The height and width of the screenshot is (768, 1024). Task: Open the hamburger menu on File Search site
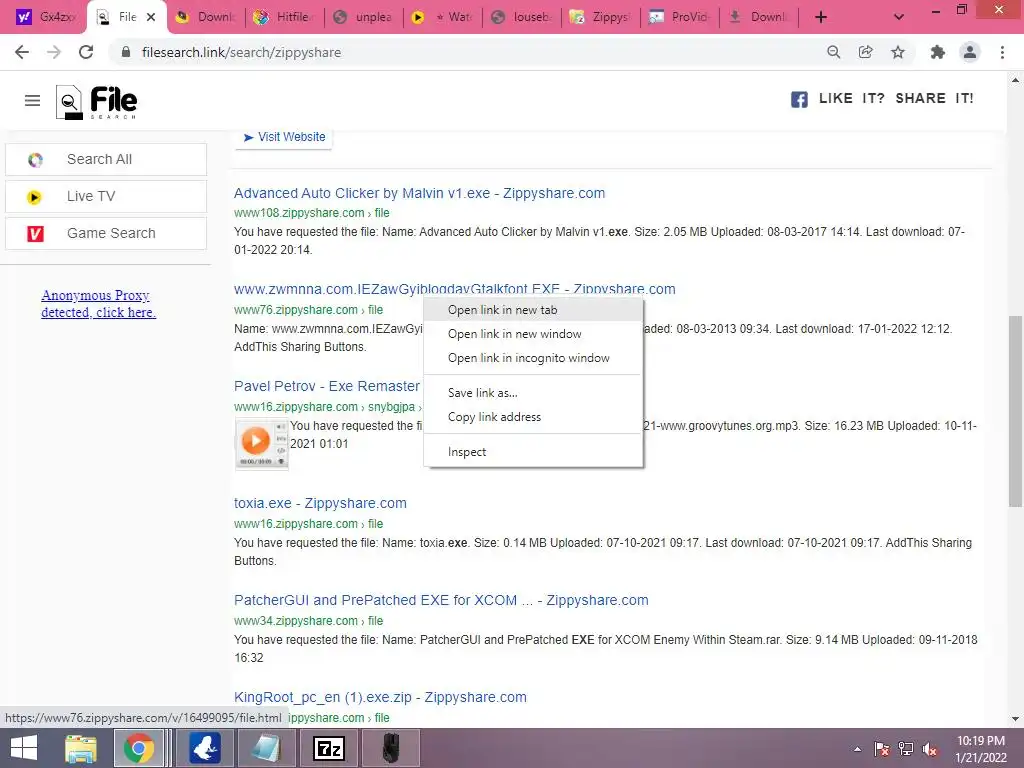(x=32, y=101)
